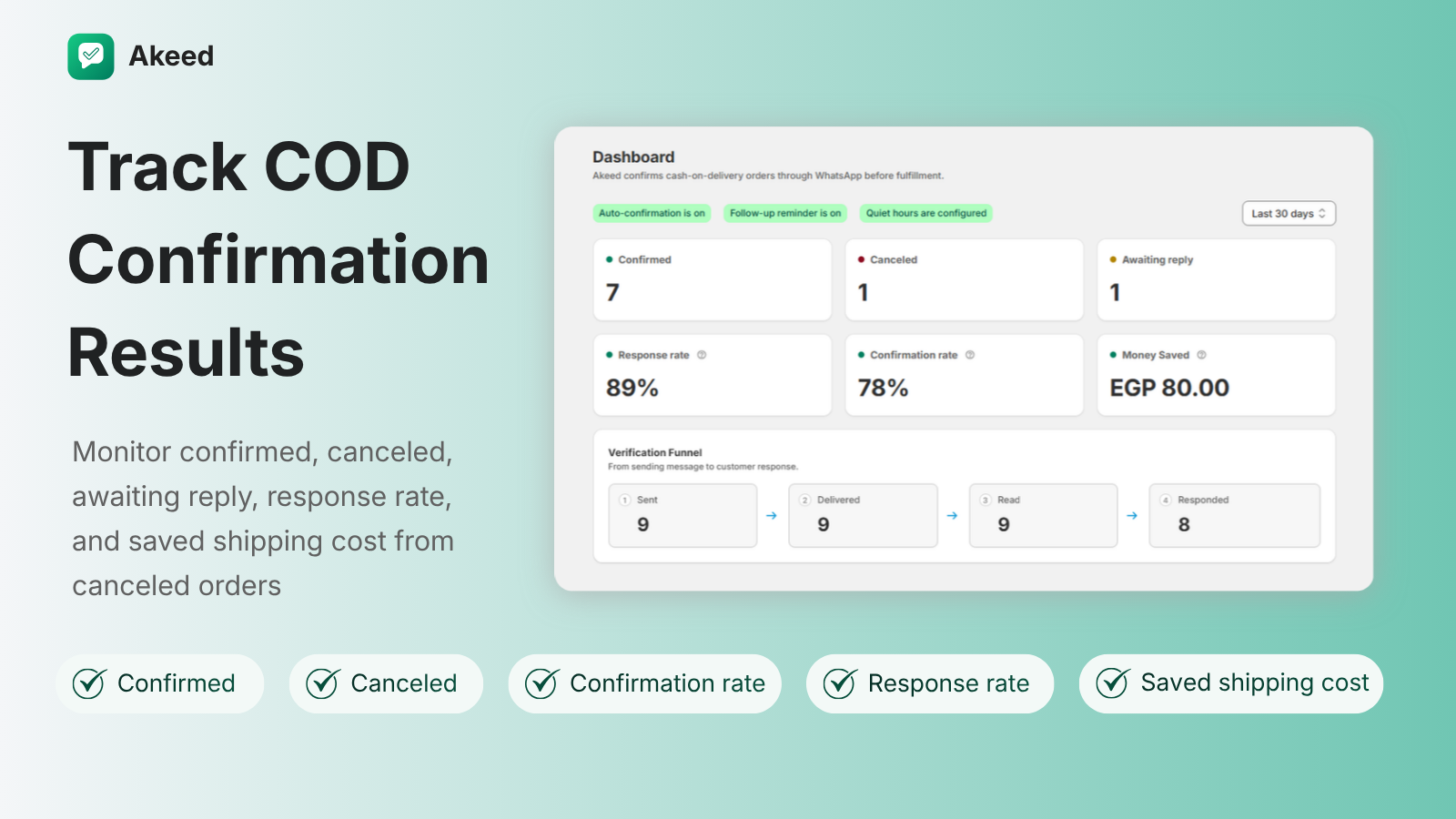Click the arrow between Sent and Delivered

click(x=772, y=515)
